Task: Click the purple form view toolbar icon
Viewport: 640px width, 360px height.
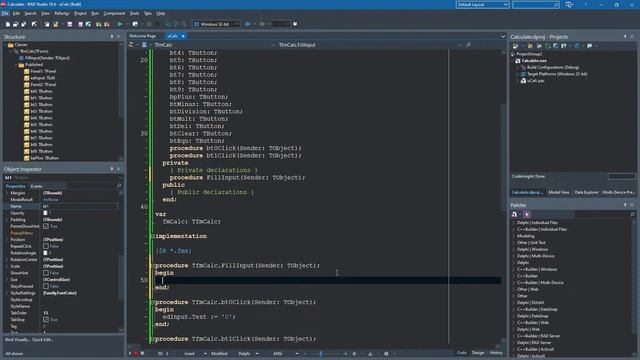Action: point(70,24)
